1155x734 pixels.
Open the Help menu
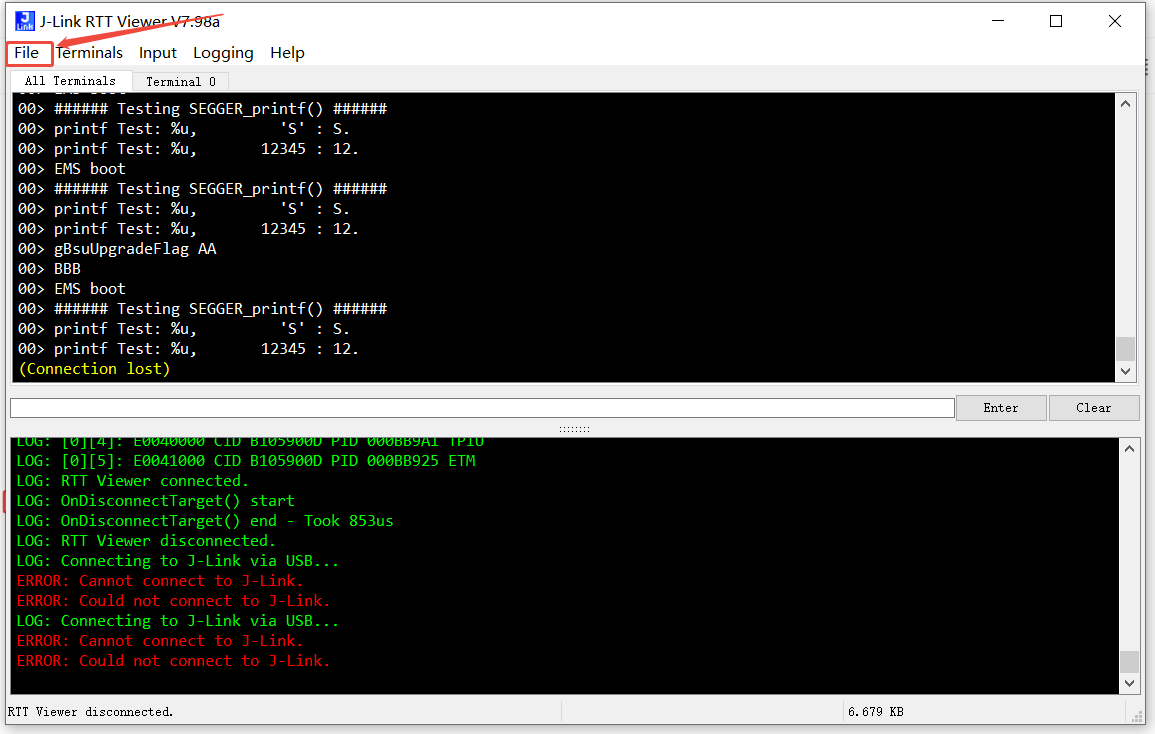(x=287, y=53)
